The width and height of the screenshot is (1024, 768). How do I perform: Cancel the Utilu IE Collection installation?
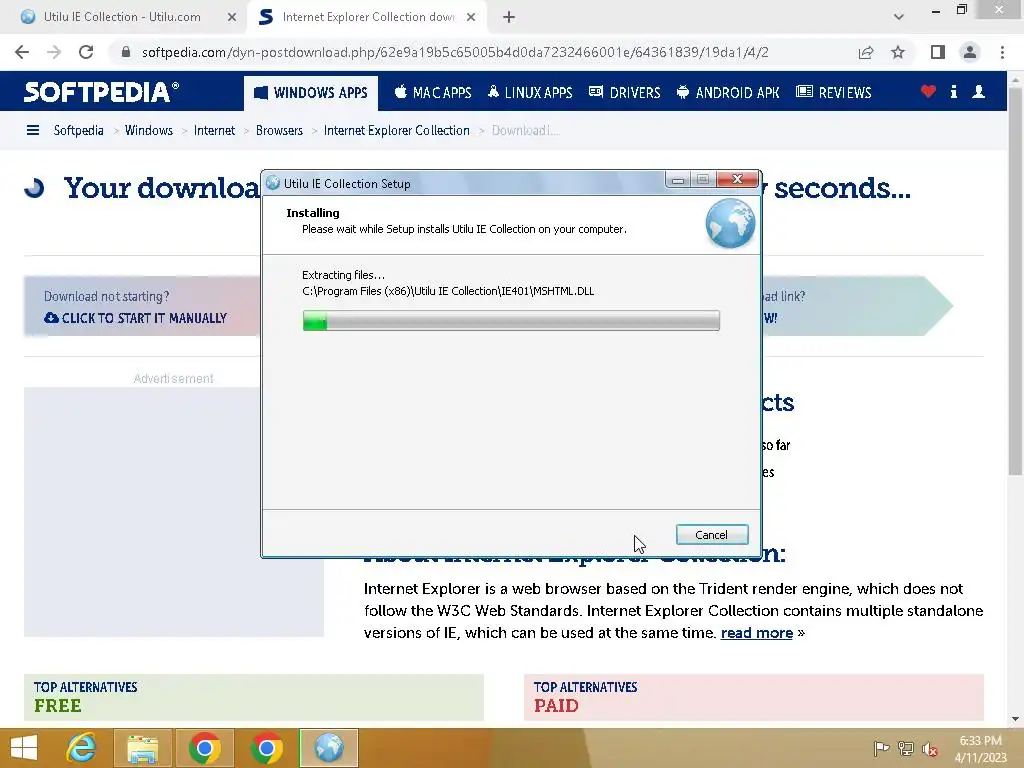click(x=712, y=535)
